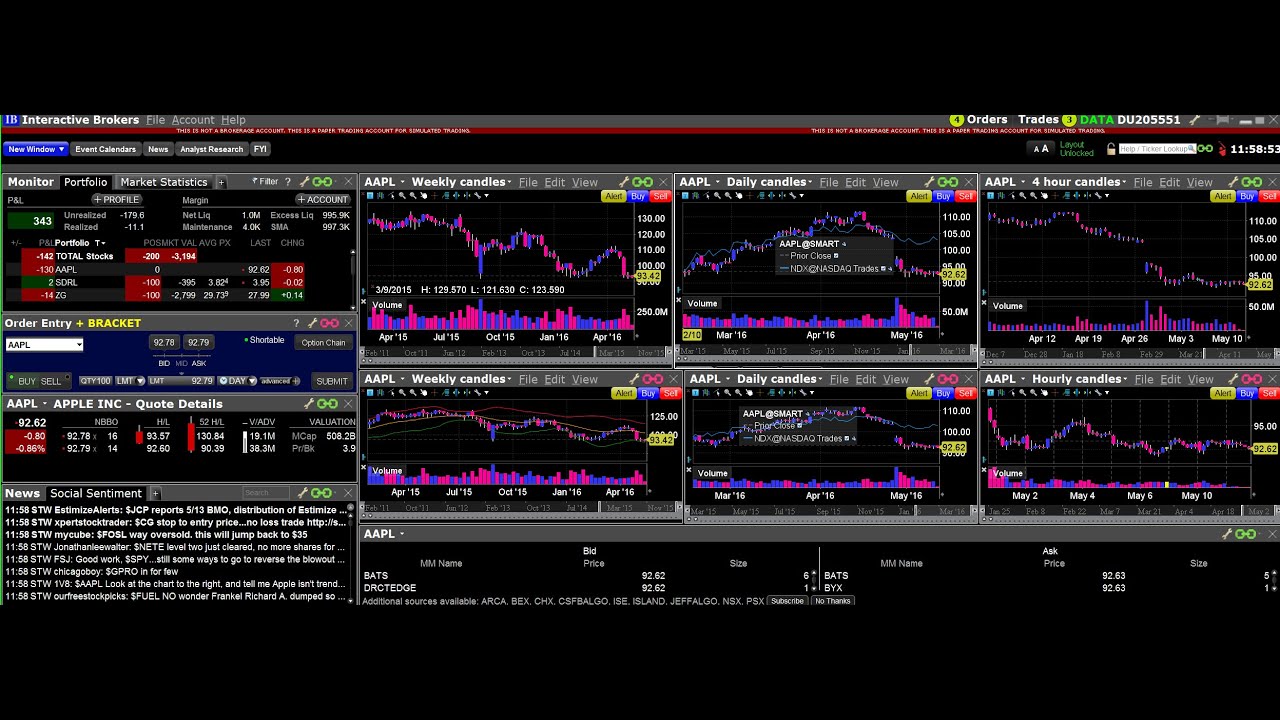This screenshot has height=720, width=1280.
Task: Click time range scrollbar under top Weekly chart
Action: [x=516, y=353]
